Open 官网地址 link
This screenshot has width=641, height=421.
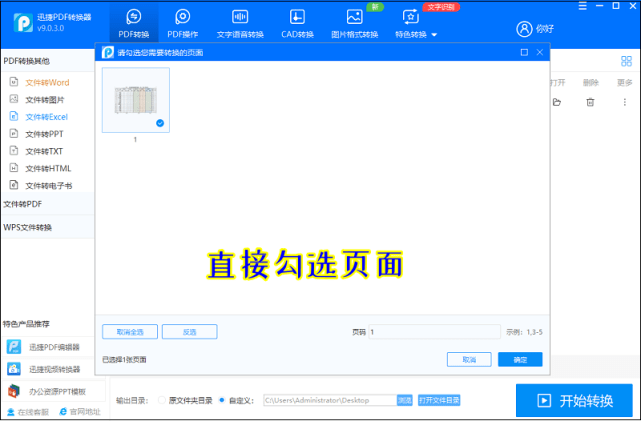[x=80, y=412]
